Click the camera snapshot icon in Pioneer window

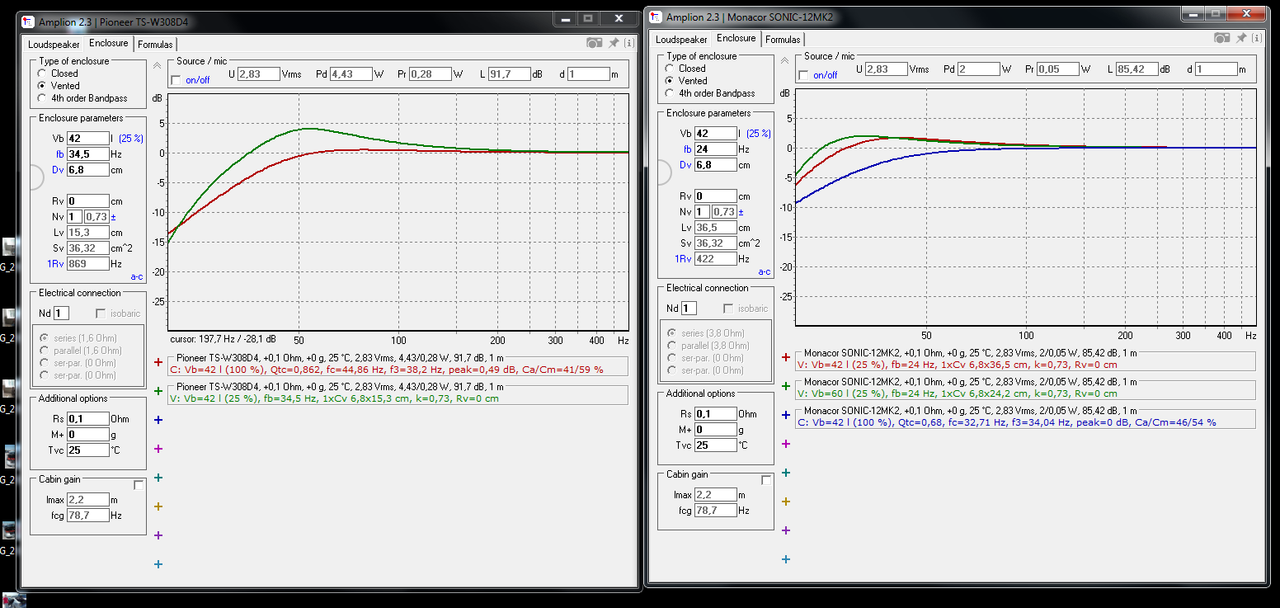594,42
